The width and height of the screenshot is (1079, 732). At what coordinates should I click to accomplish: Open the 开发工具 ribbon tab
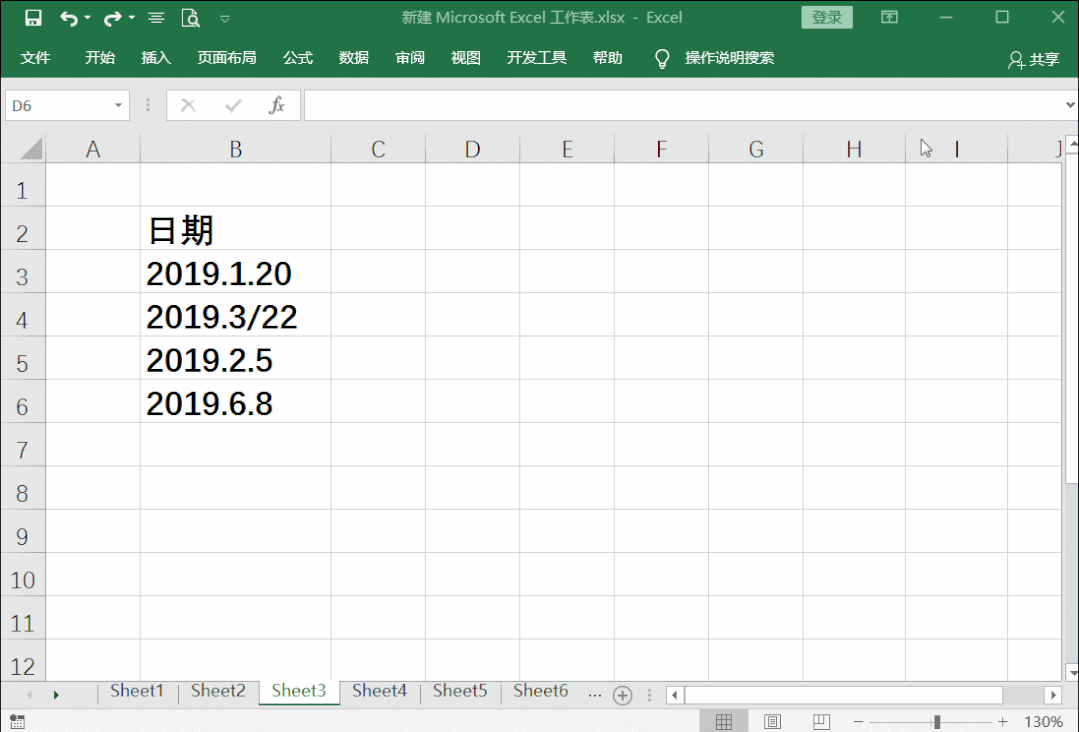(537, 58)
